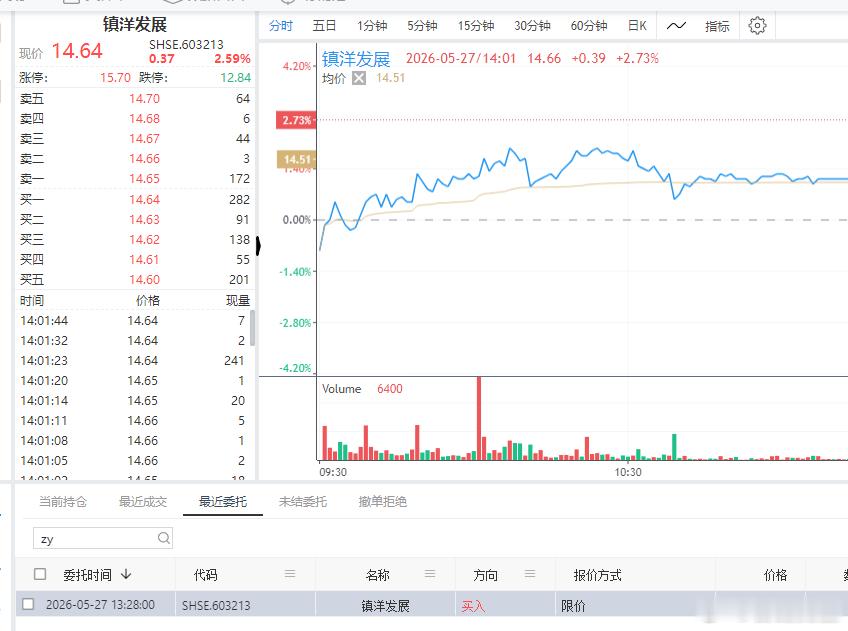The image size is (848, 631).
Task: Click the 现价 14.64 current price
Action: pyautogui.click(x=77, y=51)
